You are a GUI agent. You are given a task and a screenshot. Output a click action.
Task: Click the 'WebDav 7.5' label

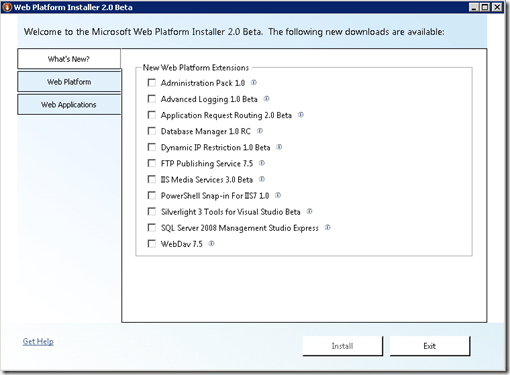click(181, 244)
